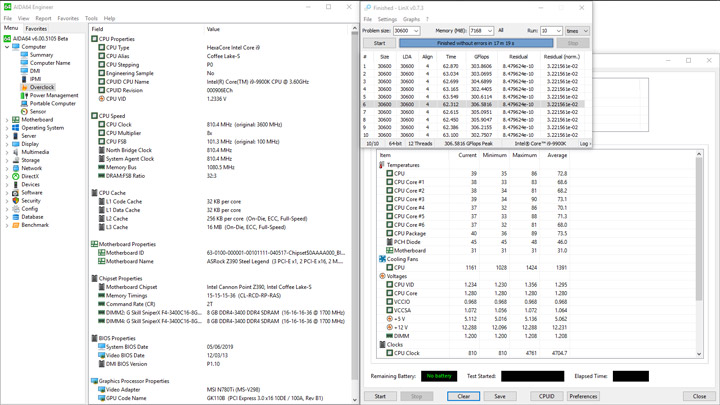
Task: Click the Server icon in the tree
Action: point(16,136)
